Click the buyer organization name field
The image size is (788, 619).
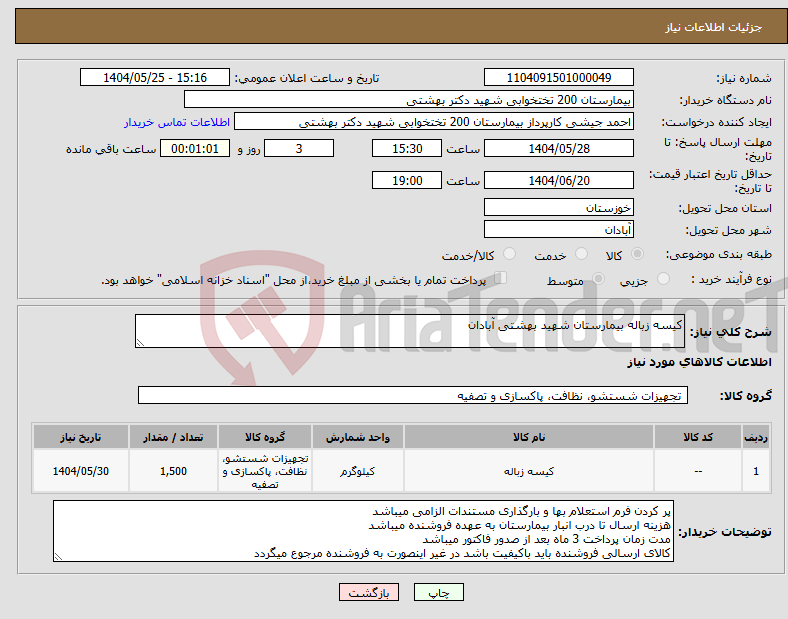coord(409,99)
